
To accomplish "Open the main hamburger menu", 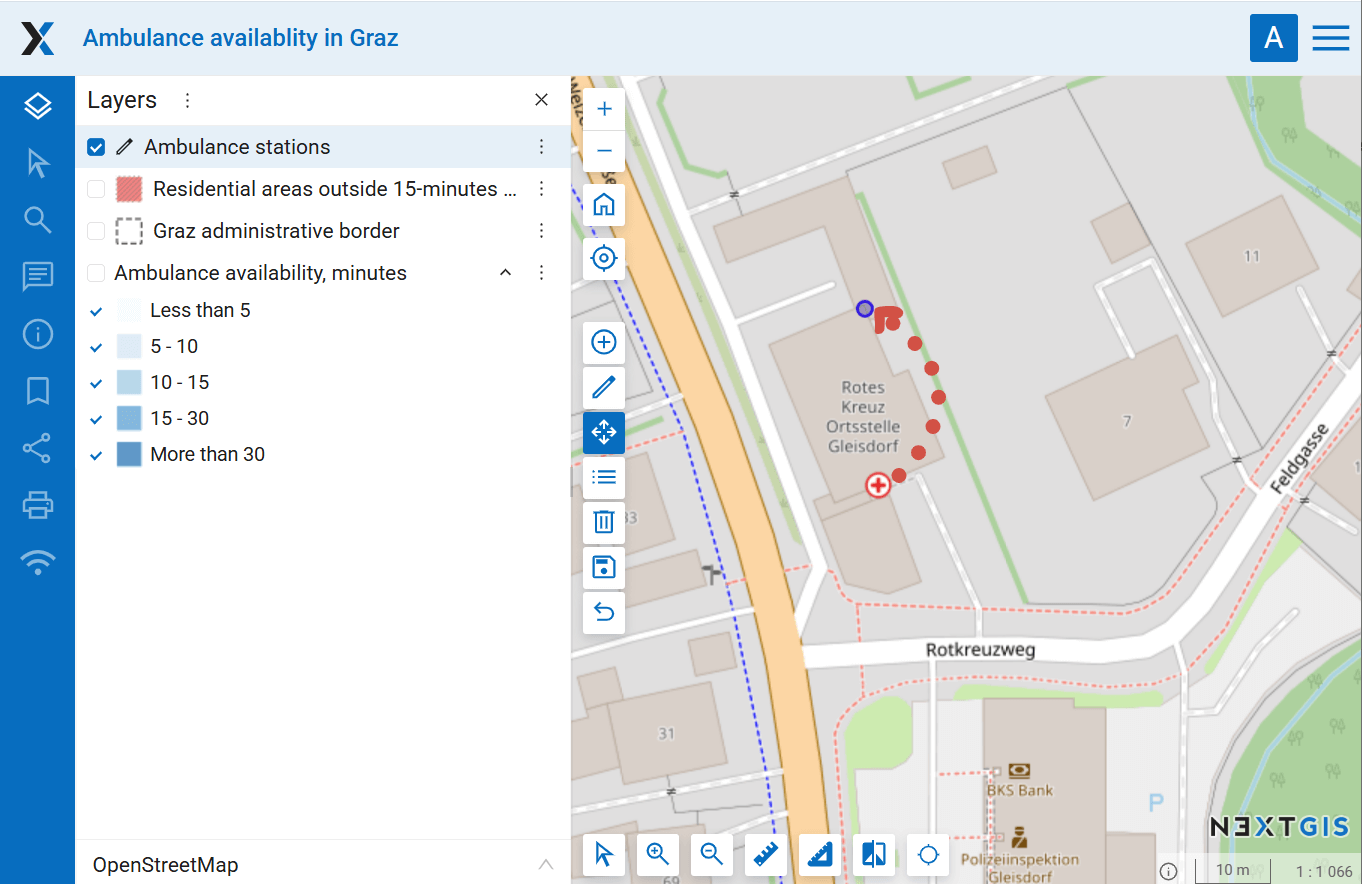I will click(1331, 38).
